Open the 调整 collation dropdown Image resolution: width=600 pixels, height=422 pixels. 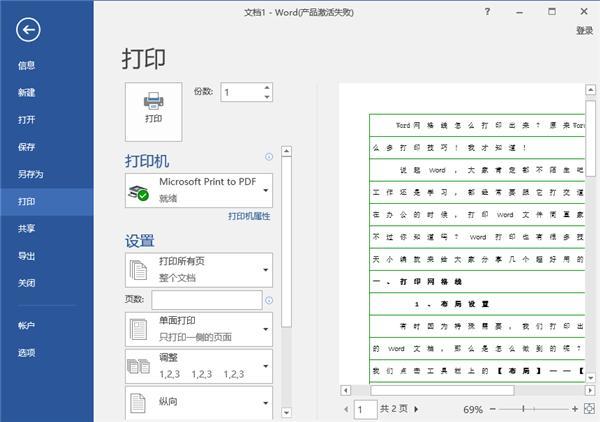(x=199, y=366)
